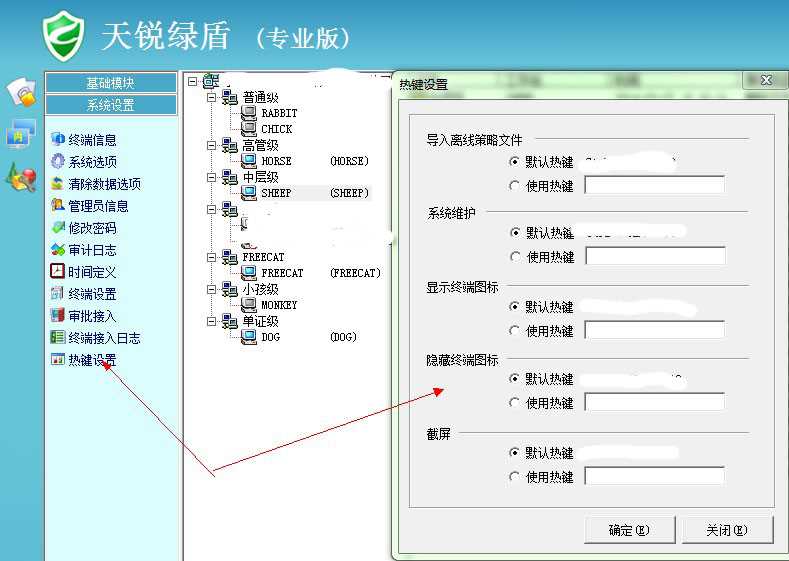This screenshot has height=561, width=789.
Task: Click the 清除数据选项 icon
Action: click(58, 183)
